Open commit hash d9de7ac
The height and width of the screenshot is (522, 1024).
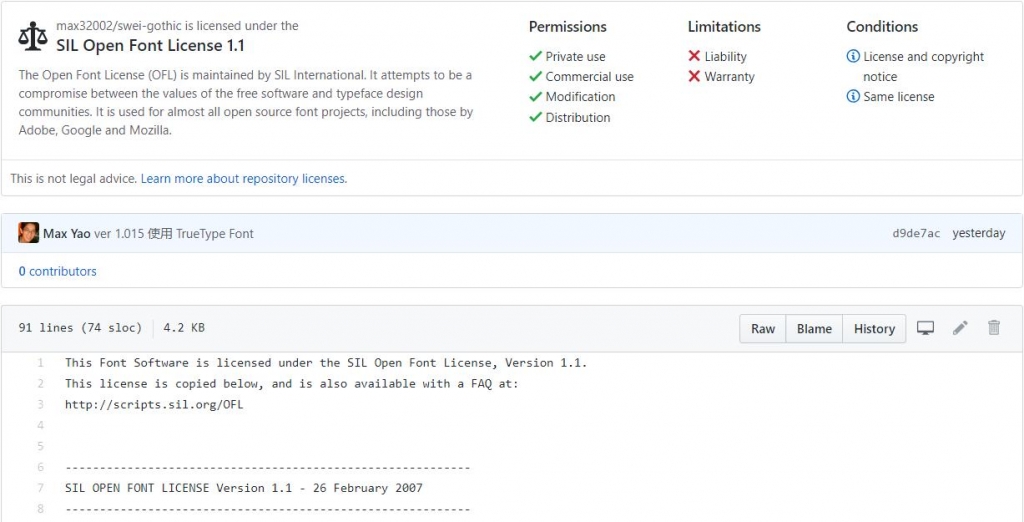click(x=916, y=234)
